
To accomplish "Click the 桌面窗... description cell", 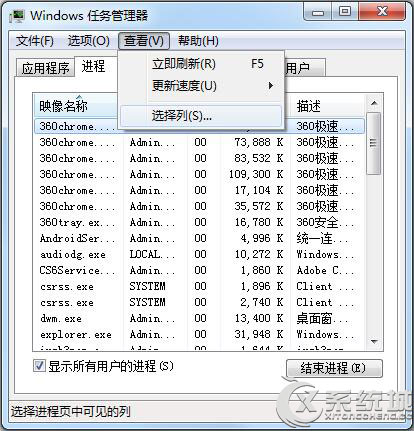I will point(322,318).
